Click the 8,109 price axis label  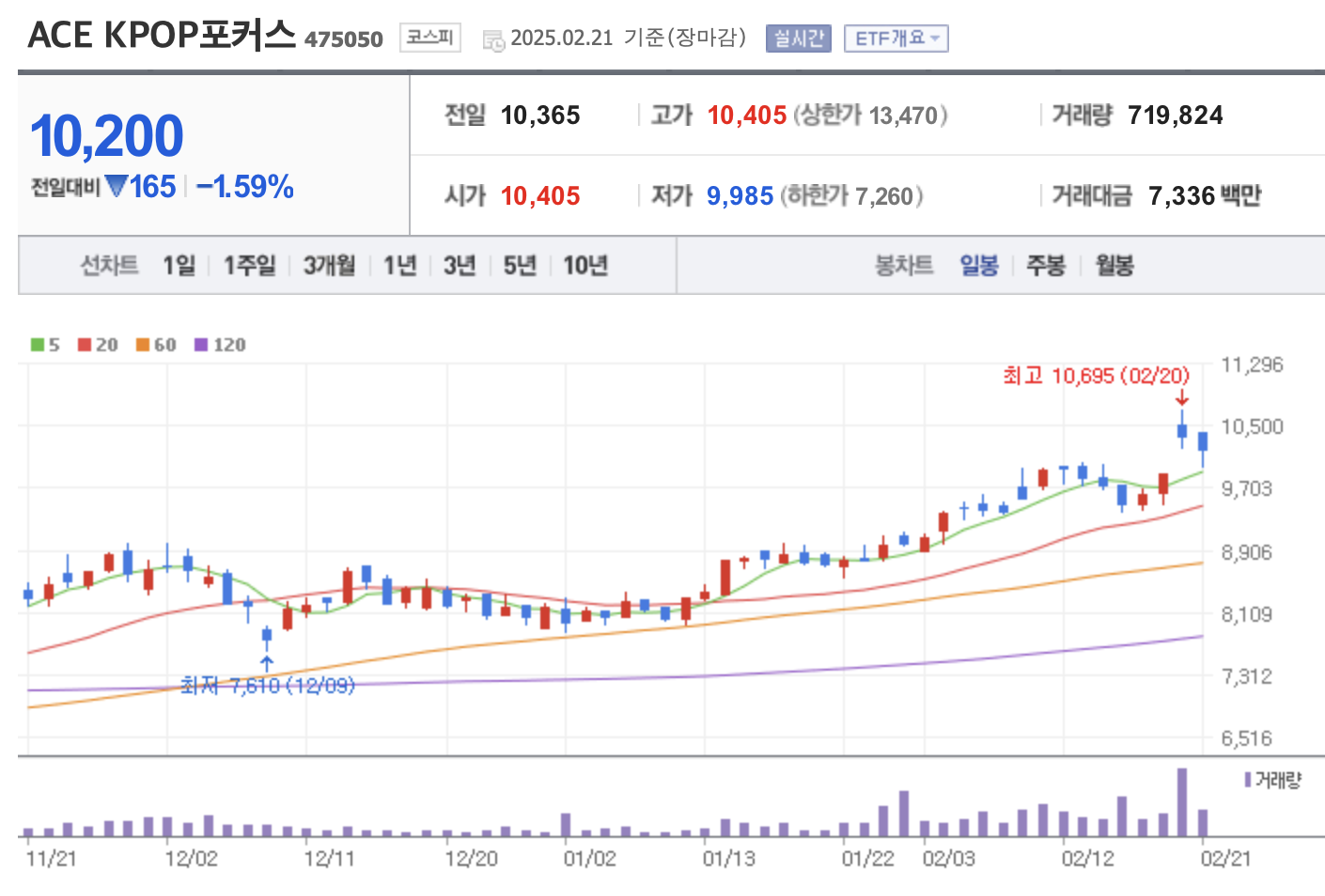pyautogui.click(x=1247, y=614)
